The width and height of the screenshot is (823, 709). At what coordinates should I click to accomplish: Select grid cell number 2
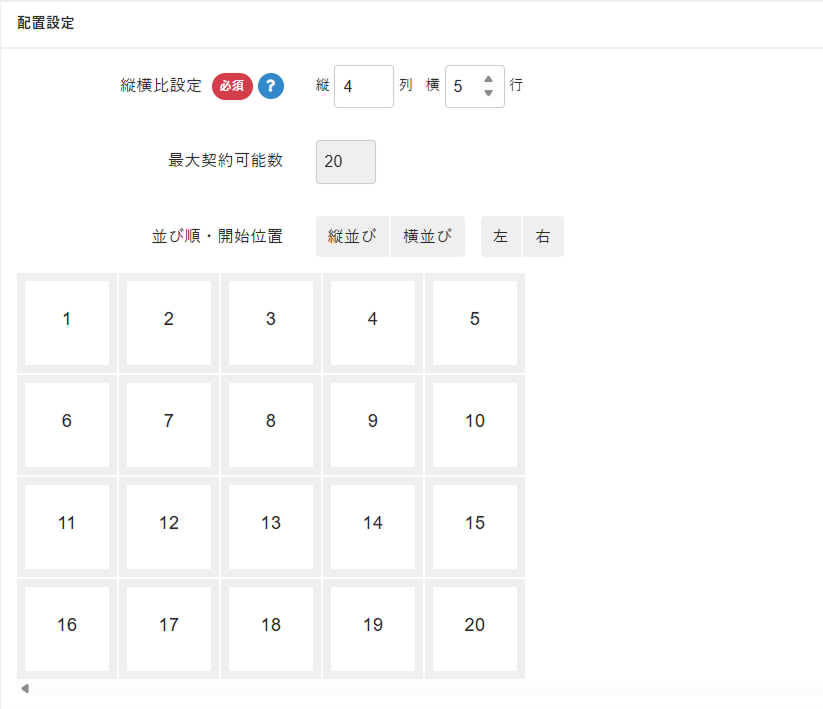coord(168,323)
